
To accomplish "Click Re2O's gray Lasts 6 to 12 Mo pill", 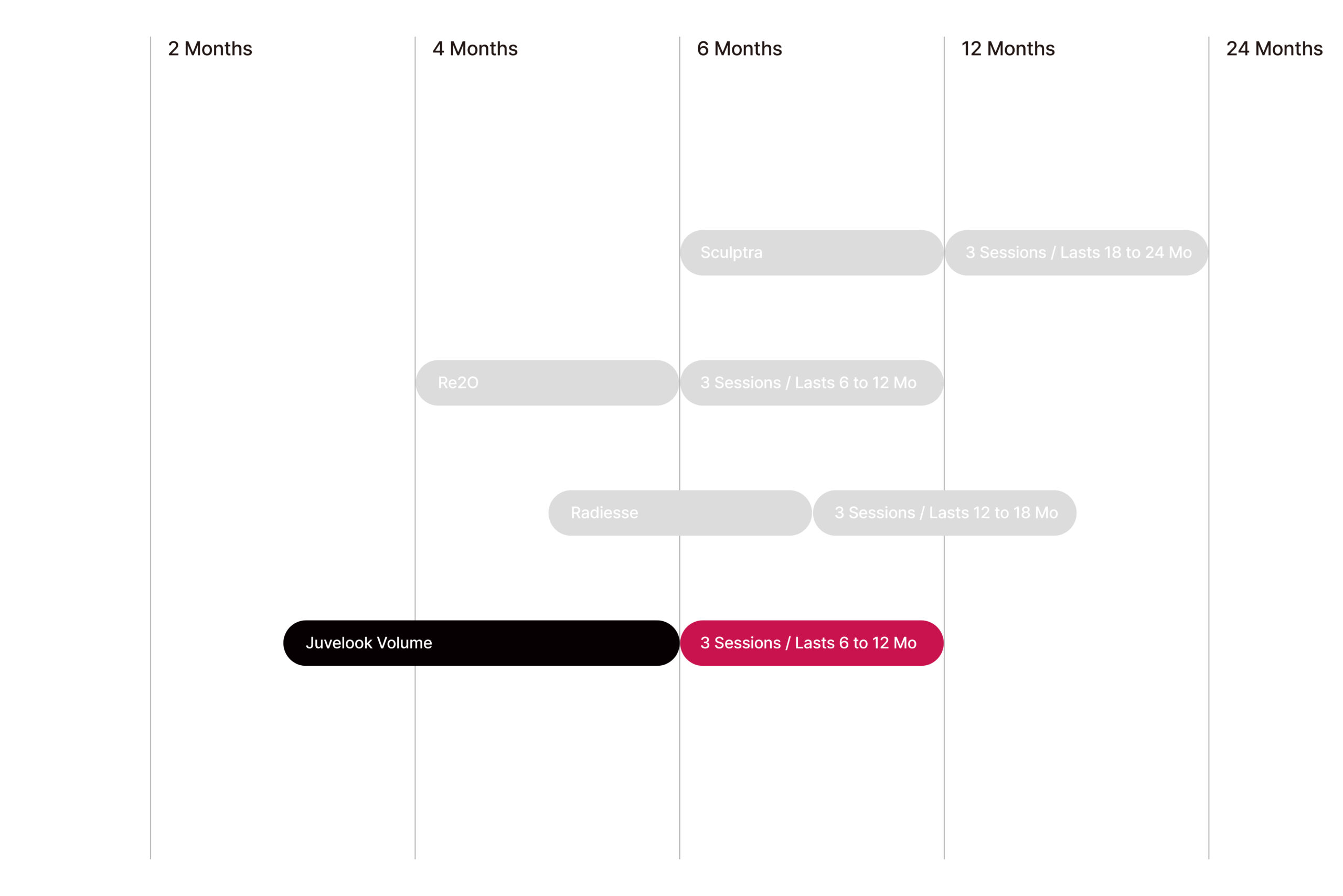I will pos(812,383).
